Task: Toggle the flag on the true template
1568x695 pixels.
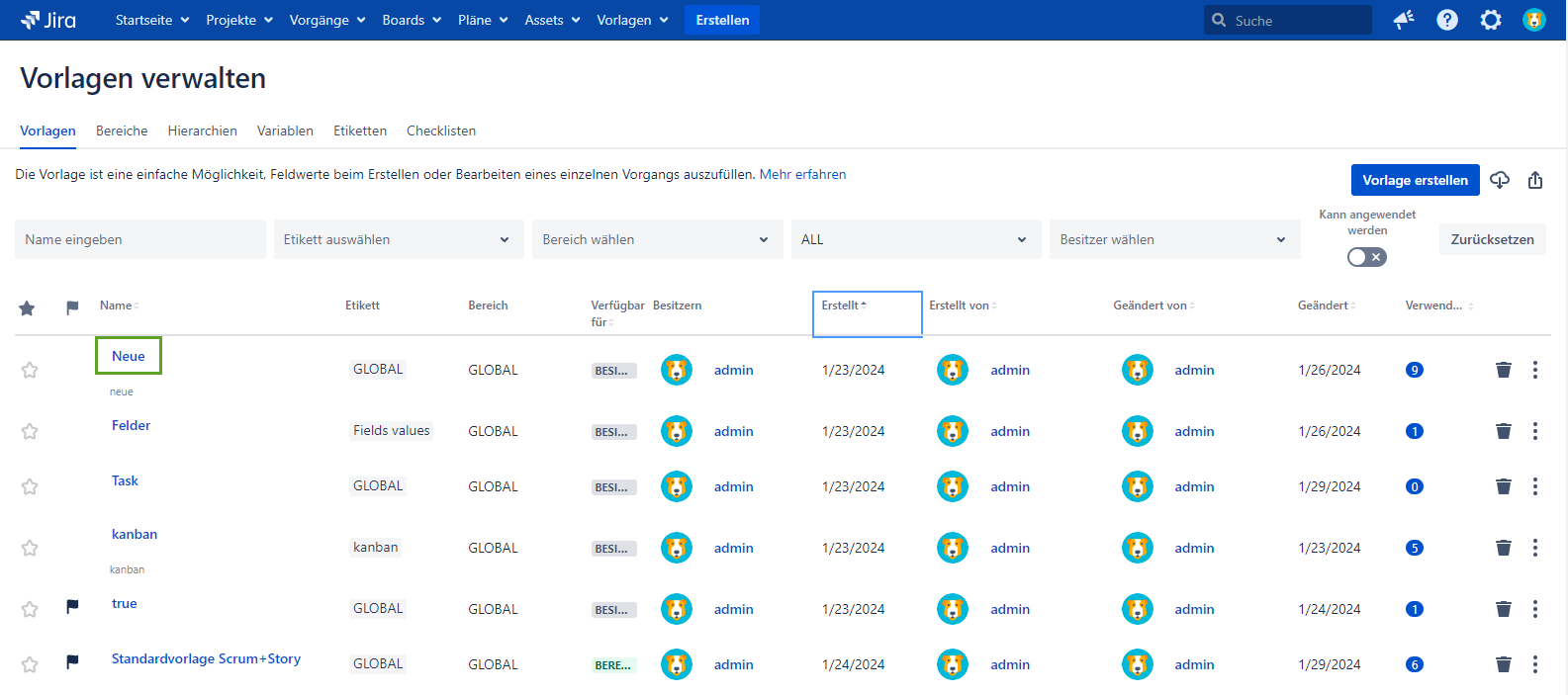Action: click(72, 606)
